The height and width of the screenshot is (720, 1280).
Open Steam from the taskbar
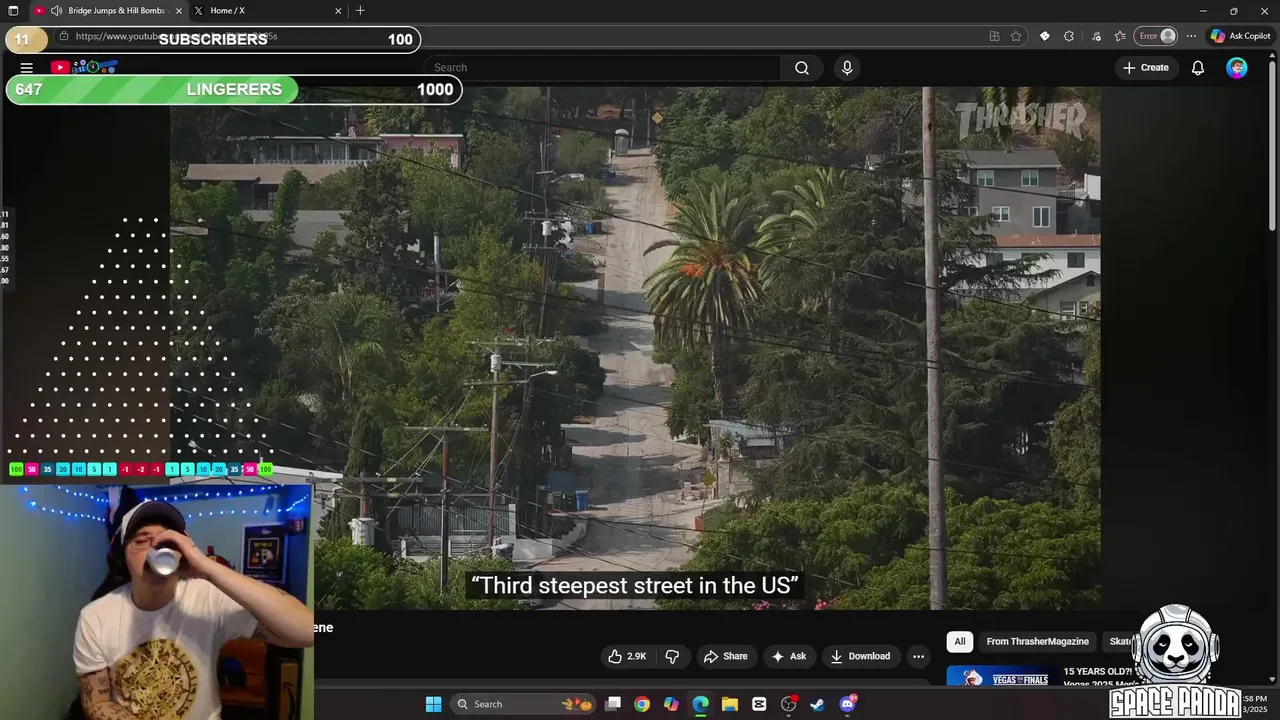(817, 704)
